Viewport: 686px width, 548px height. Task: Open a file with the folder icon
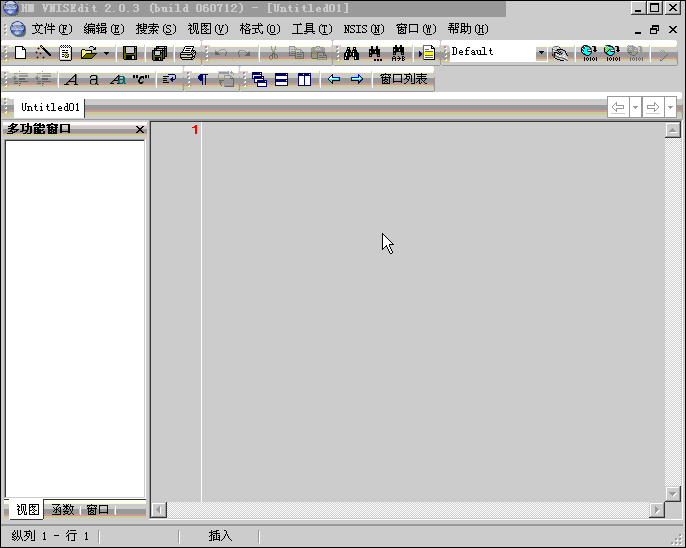(x=89, y=53)
